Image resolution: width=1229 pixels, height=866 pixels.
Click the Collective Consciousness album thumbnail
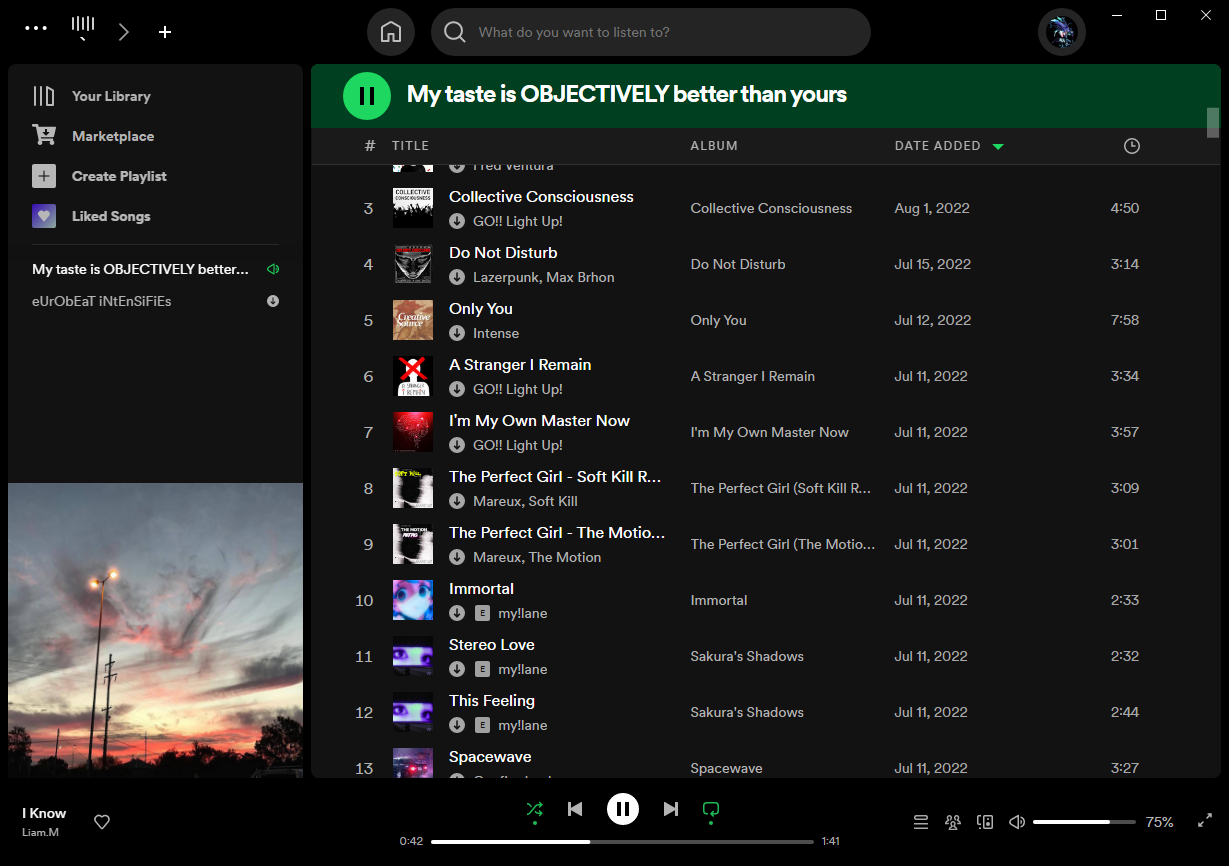click(413, 208)
